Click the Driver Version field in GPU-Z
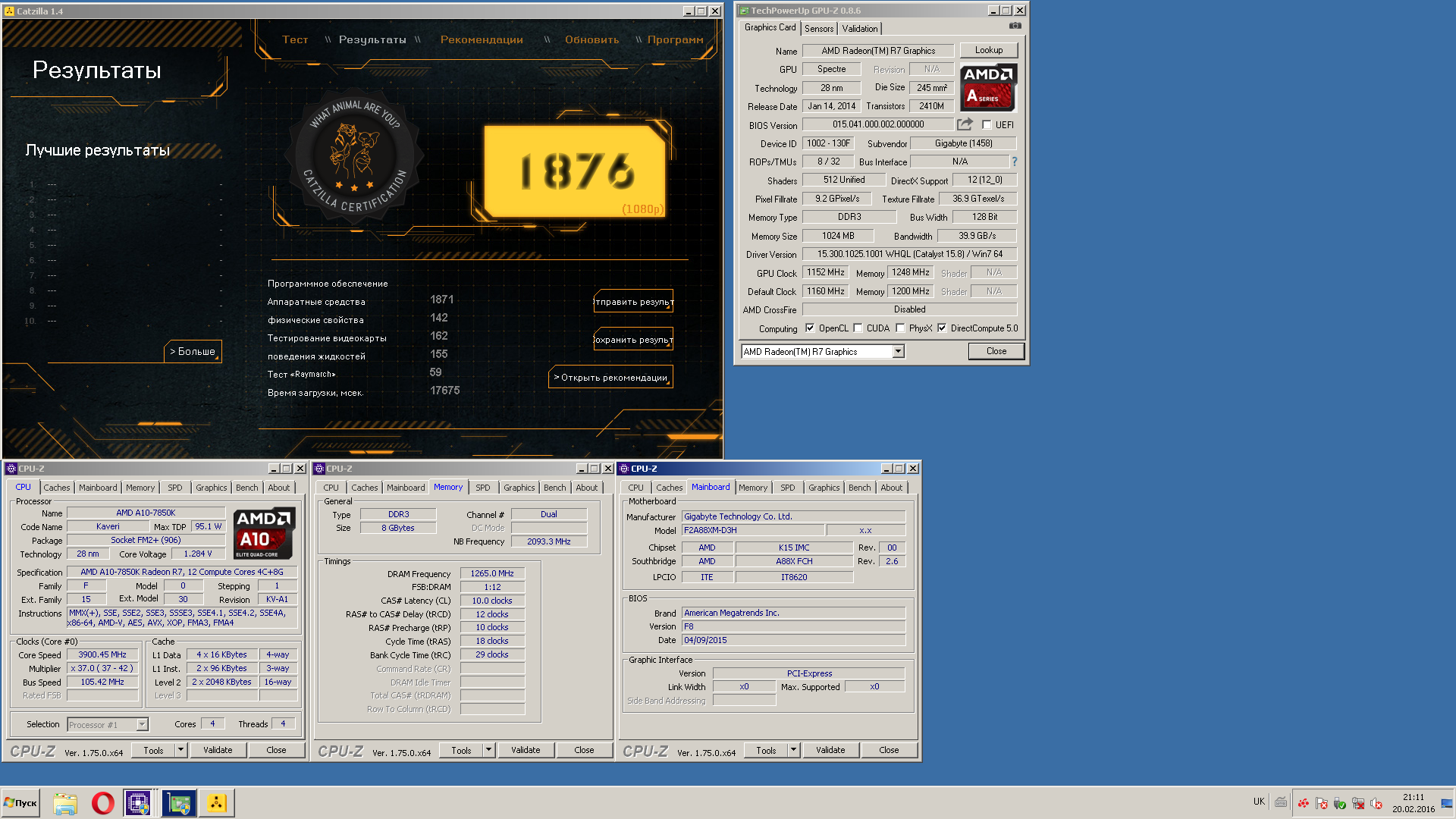 pyautogui.click(x=909, y=254)
